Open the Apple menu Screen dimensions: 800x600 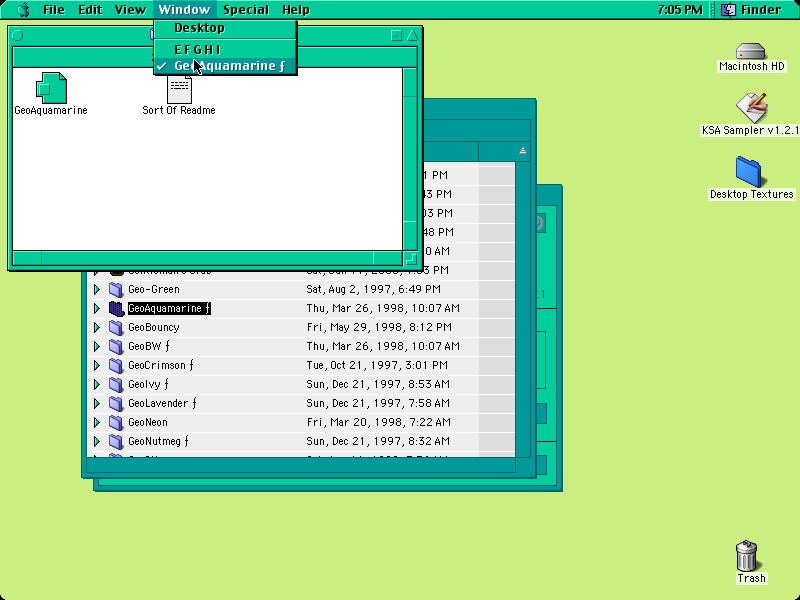click(23, 10)
